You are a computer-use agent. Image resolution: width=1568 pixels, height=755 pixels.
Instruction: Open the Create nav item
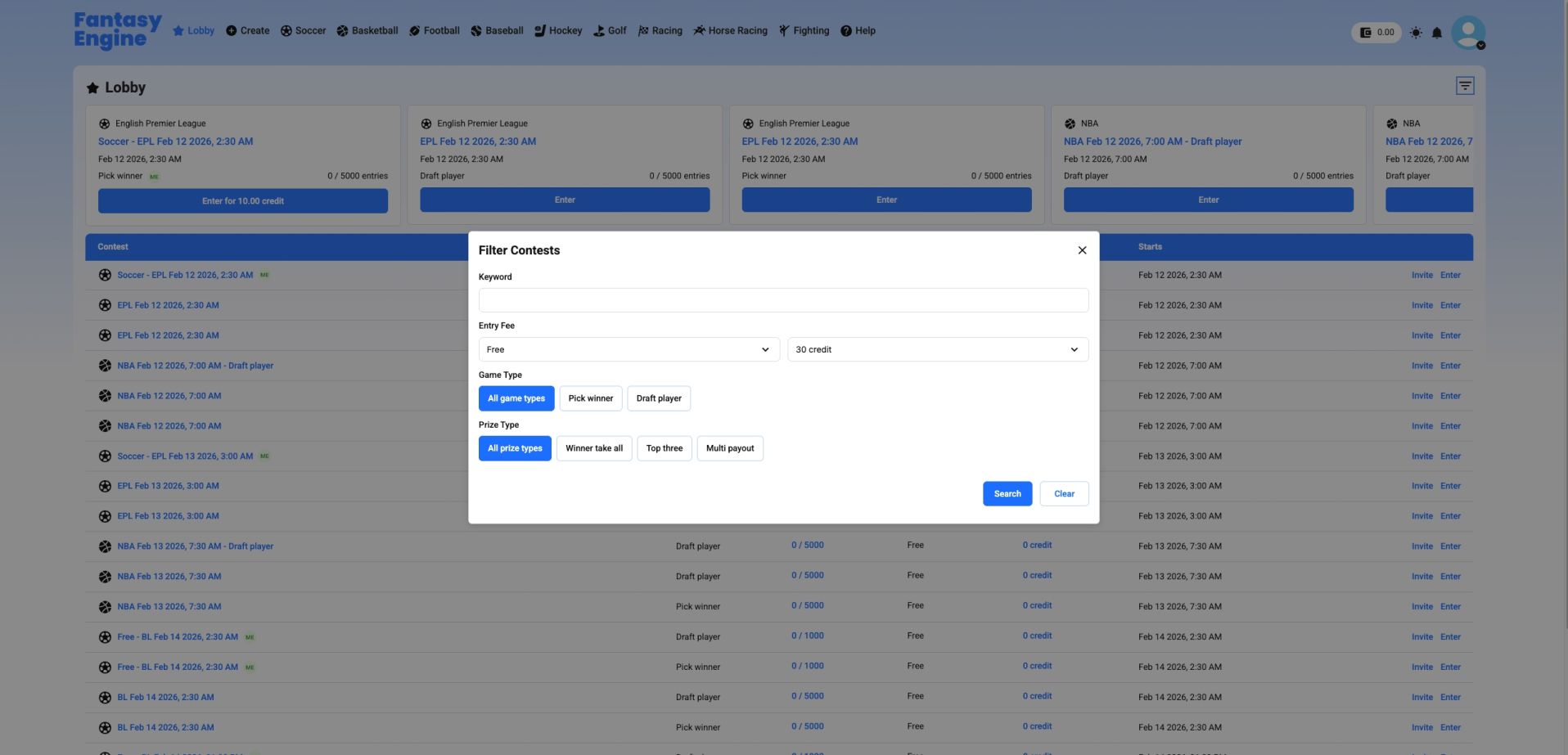(247, 31)
